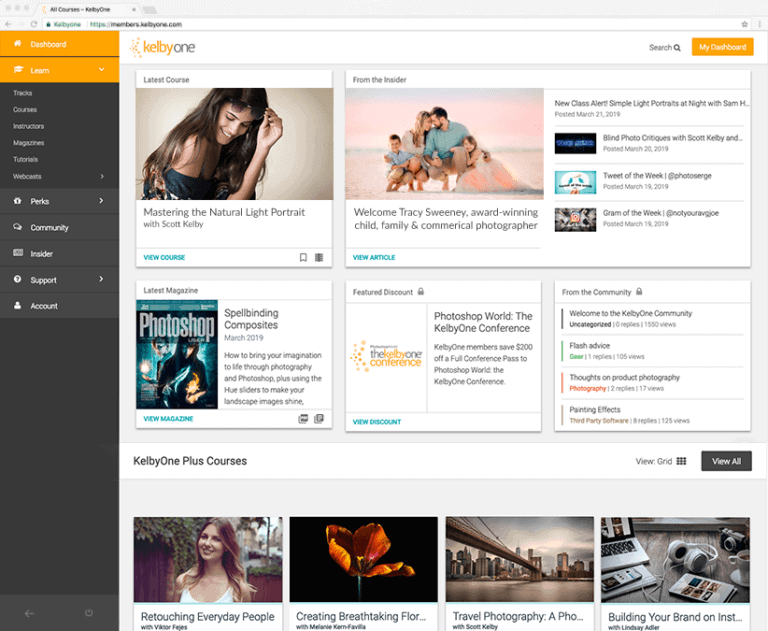Click the power icon at sidebar bottom
Image resolution: width=768 pixels, height=631 pixels.
coord(89,612)
